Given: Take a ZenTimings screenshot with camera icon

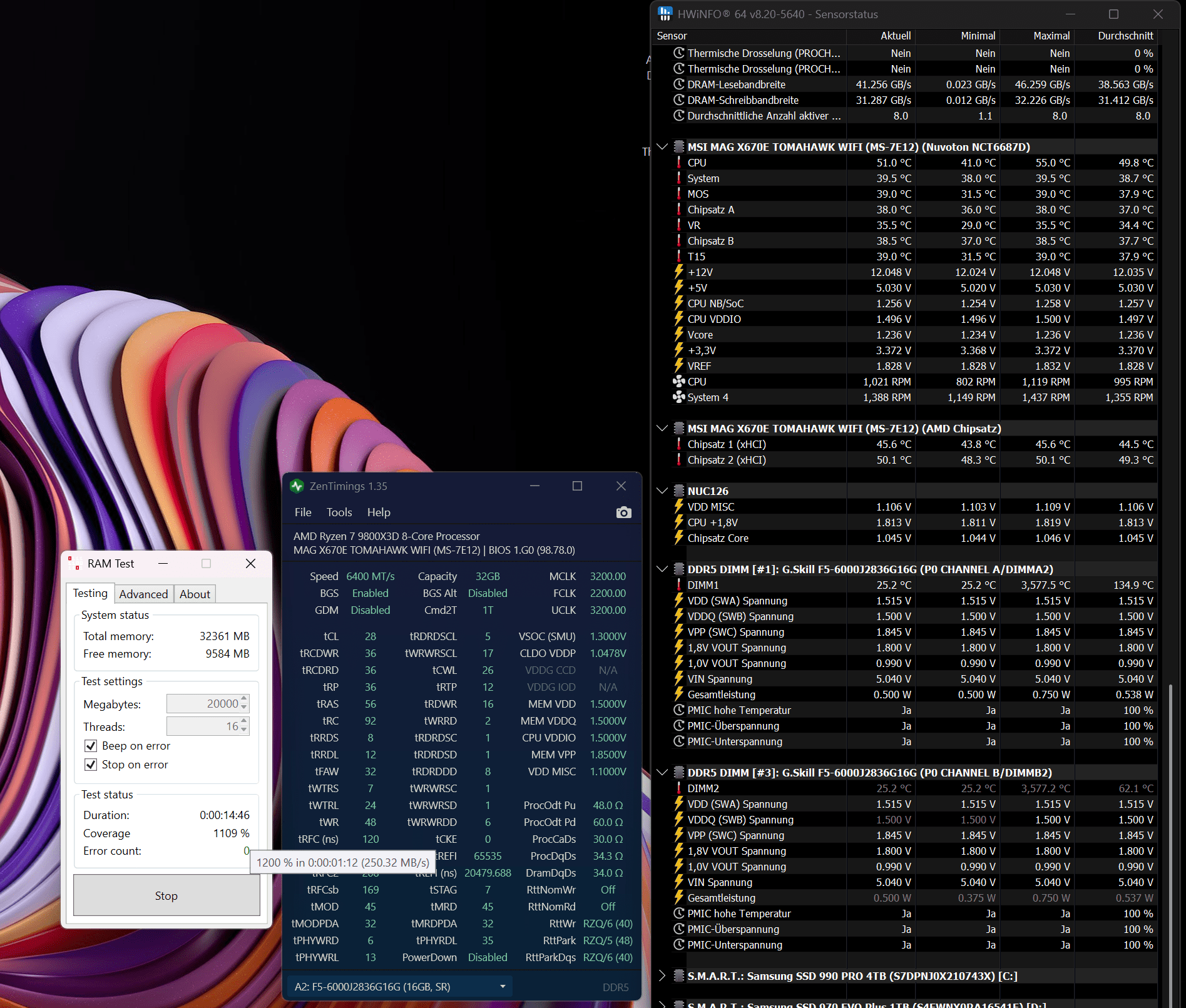Looking at the screenshot, I should click(623, 512).
